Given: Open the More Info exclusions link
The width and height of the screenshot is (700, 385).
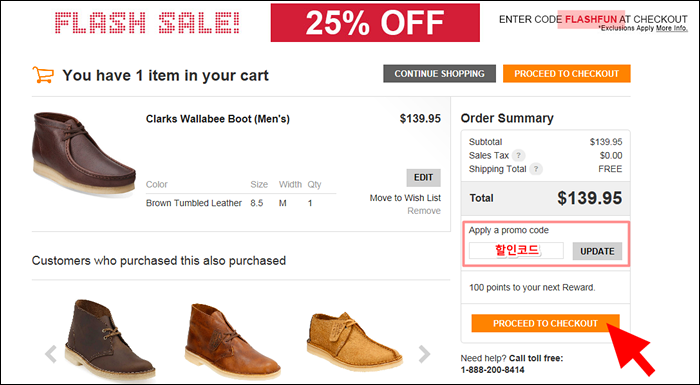Looking at the screenshot, I should [671, 28].
